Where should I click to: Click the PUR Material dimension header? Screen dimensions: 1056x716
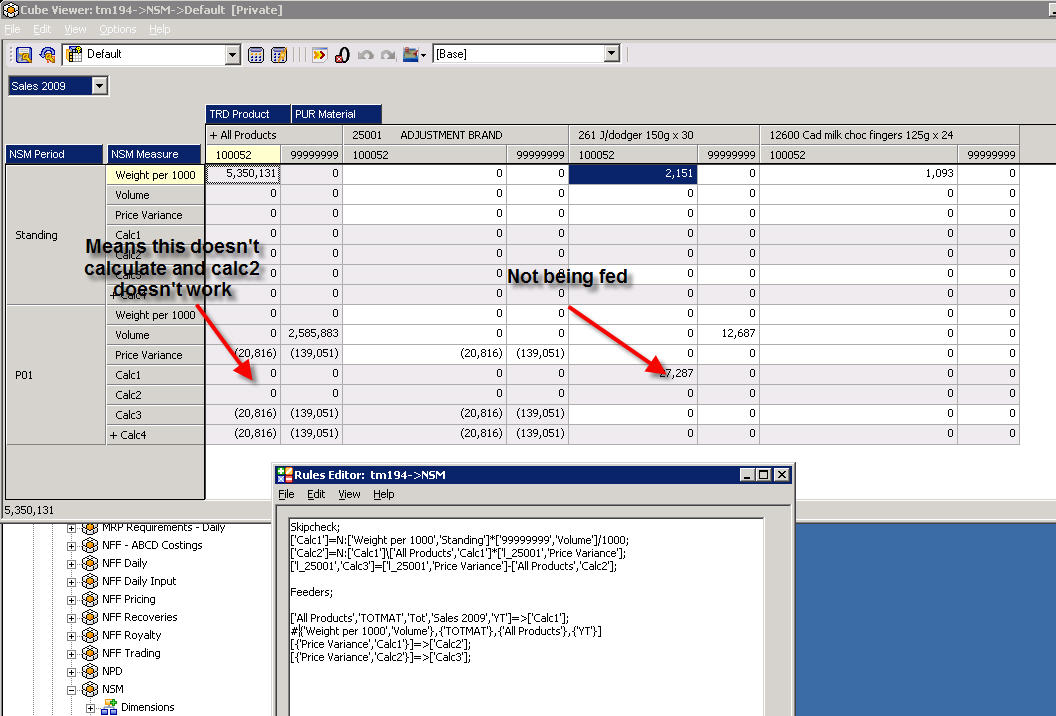coord(336,114)
